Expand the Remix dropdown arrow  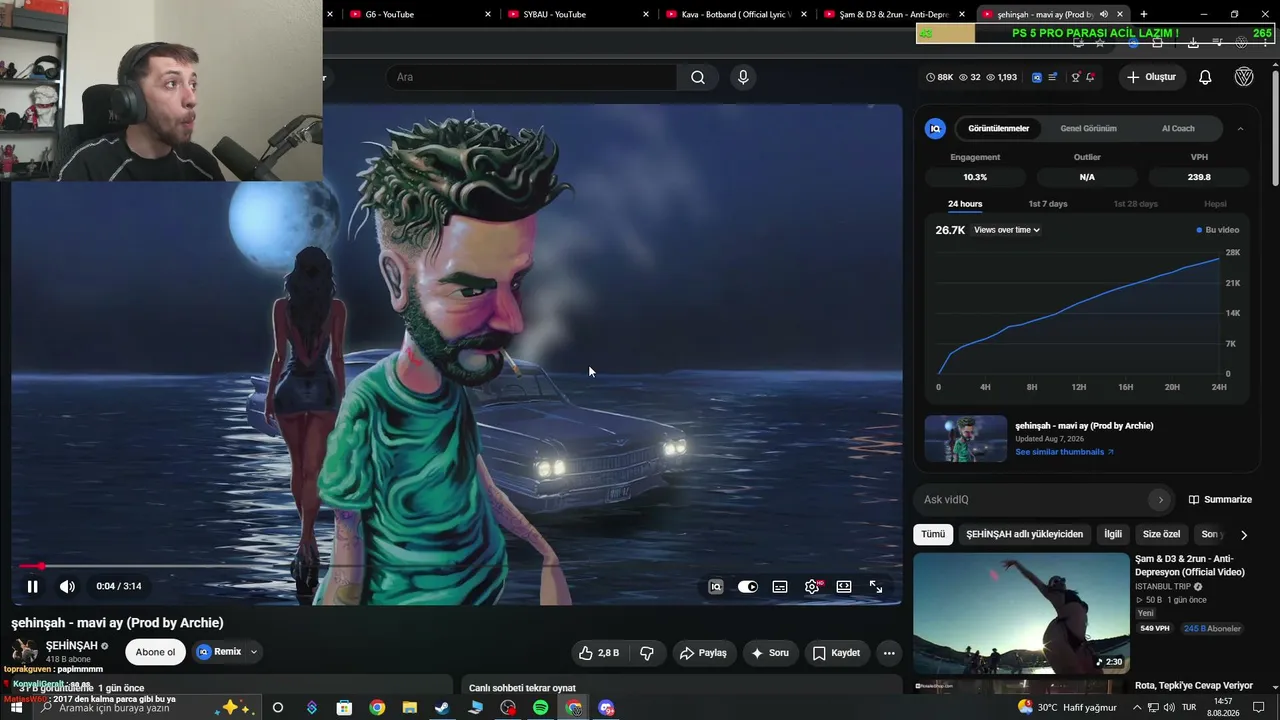click(x=254, y=652)
